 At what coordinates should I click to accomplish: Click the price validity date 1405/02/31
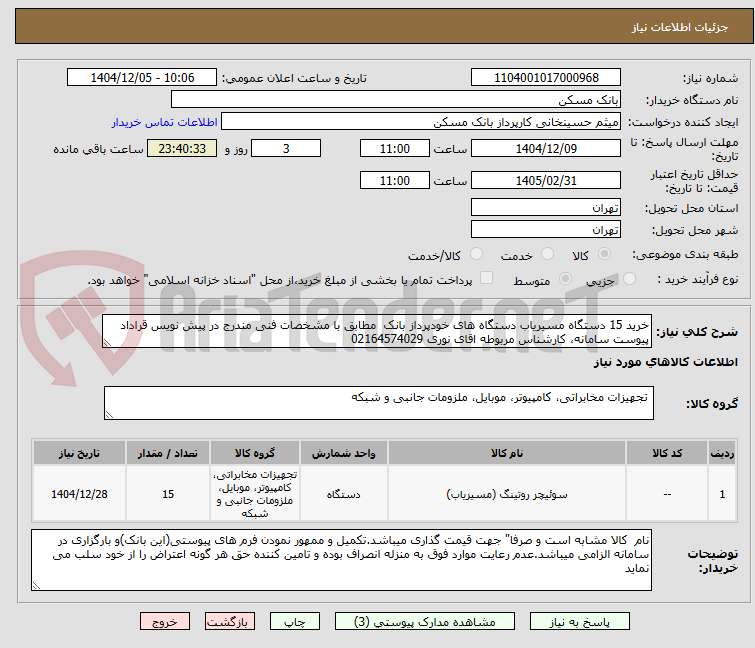(546, 181)
